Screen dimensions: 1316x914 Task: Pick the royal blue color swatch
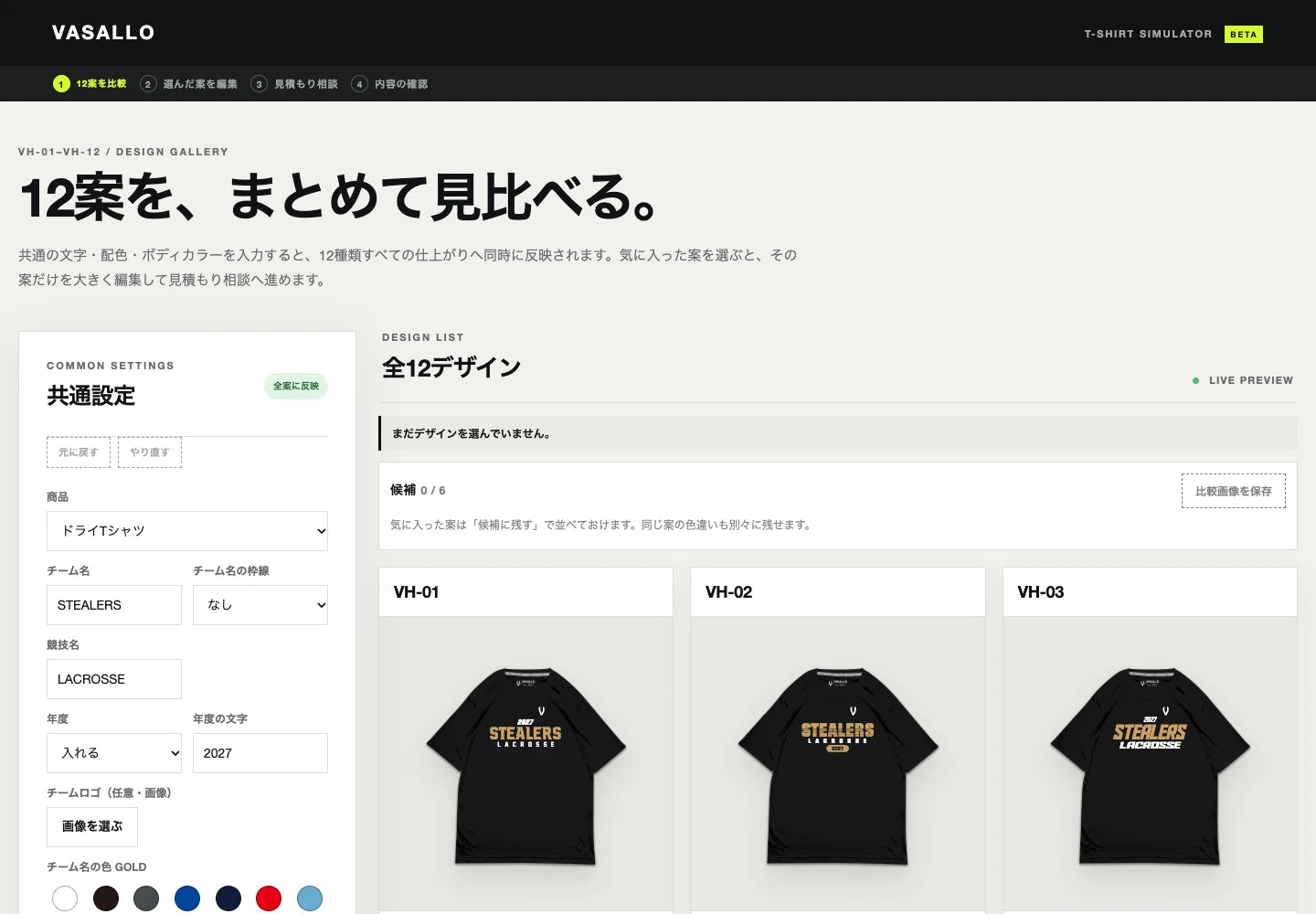[187, 898]
